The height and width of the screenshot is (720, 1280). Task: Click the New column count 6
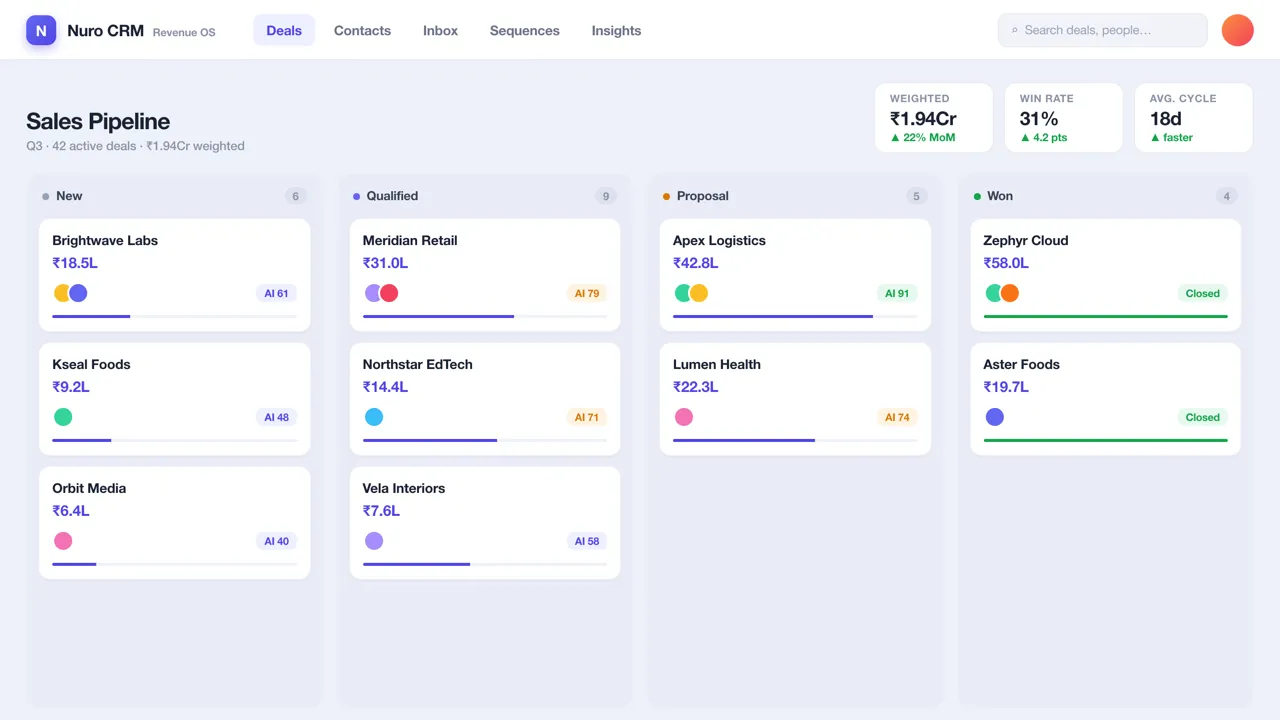[x=295, y=196]
